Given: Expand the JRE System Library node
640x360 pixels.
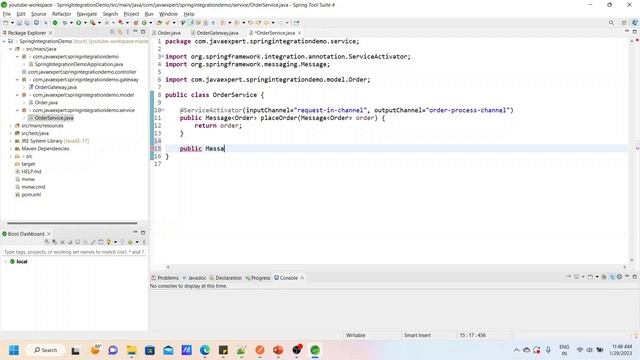Looking at the screenshot, I should [11, 141].
